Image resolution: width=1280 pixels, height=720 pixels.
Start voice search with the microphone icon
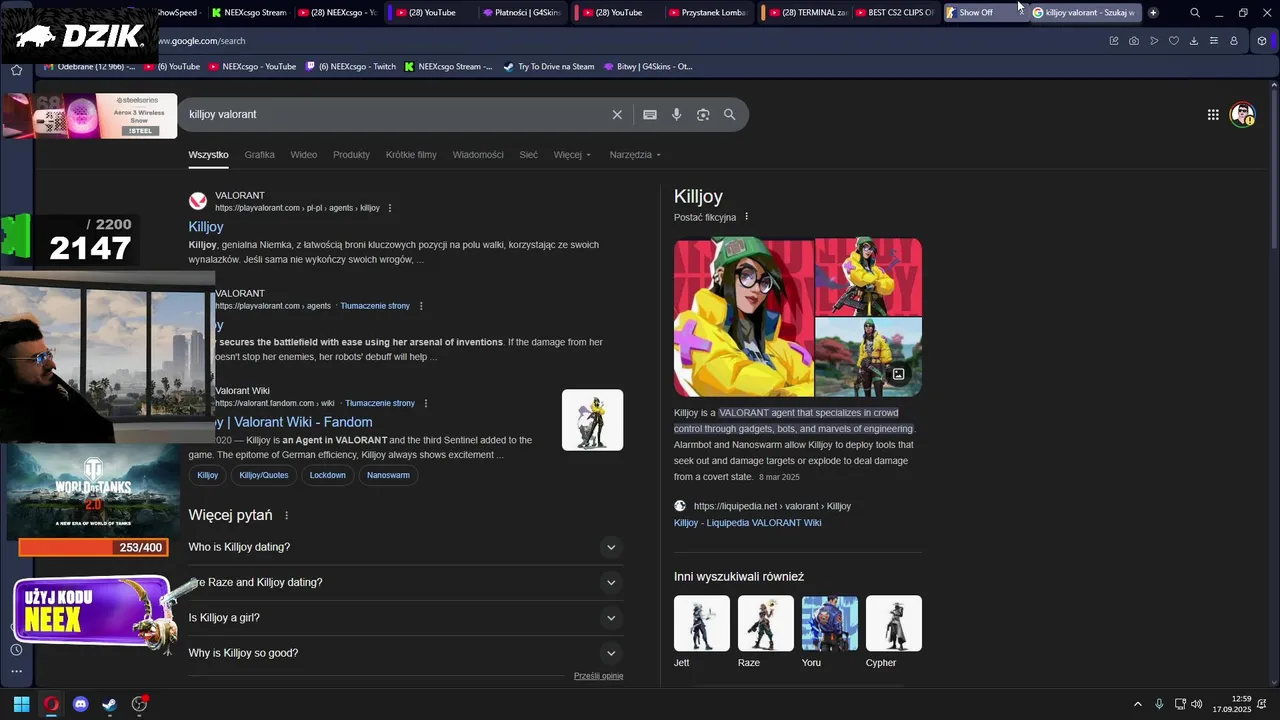677,115
